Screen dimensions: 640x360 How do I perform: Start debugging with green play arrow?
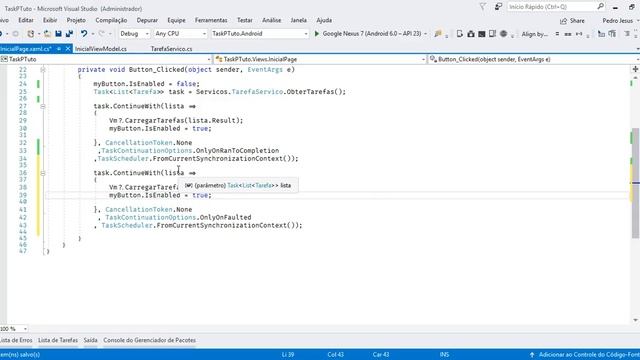(x=317, y=33)
